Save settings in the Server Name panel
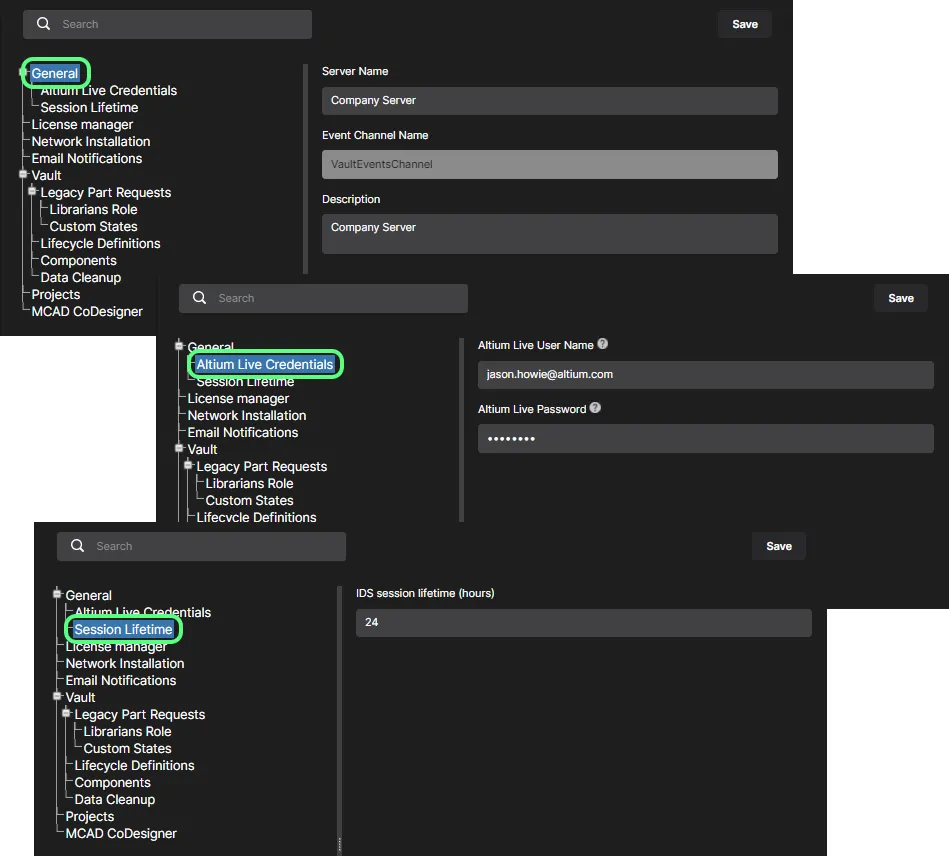Screen dimensions: 949x856 (744, 24)
